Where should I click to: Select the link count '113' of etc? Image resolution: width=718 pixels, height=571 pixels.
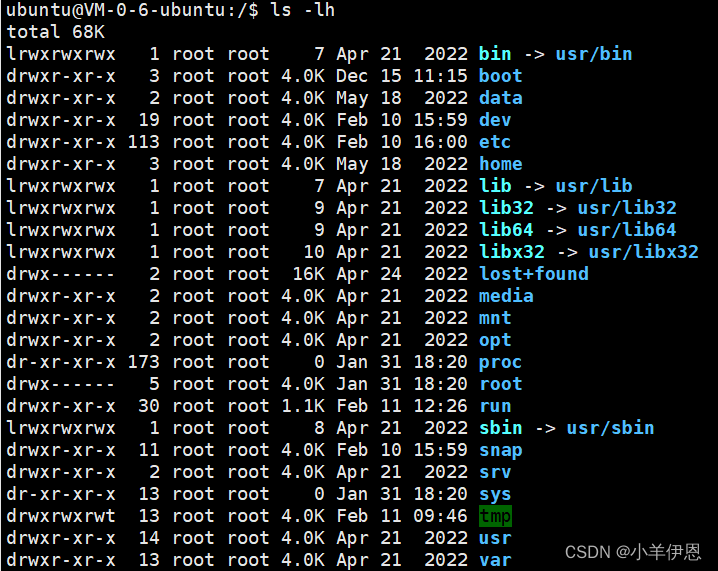(143, 142)
